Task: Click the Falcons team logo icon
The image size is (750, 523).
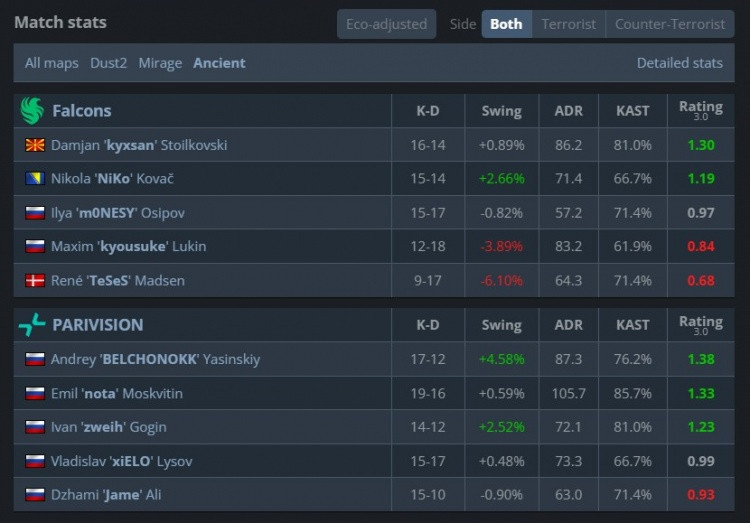Action: tap(32, 110)
